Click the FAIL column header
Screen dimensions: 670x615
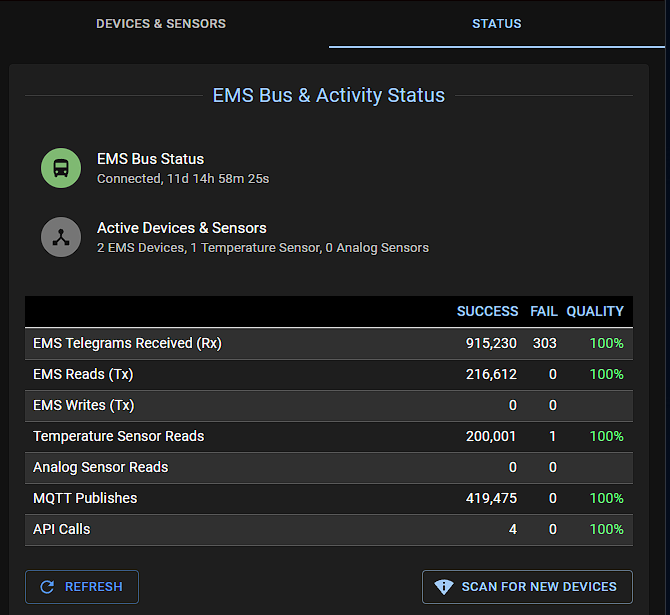[x=544, y=311]
